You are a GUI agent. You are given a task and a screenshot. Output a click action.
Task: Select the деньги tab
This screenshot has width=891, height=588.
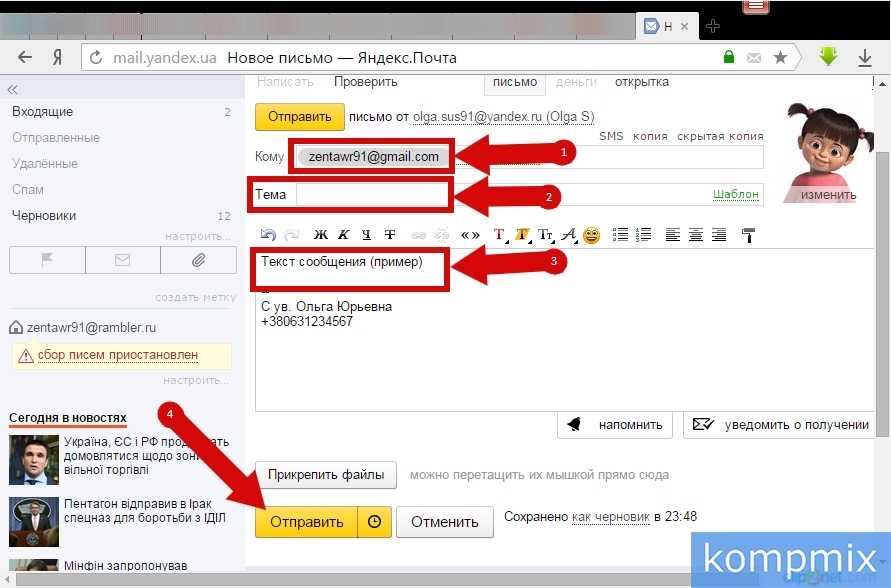pos(576,82)
